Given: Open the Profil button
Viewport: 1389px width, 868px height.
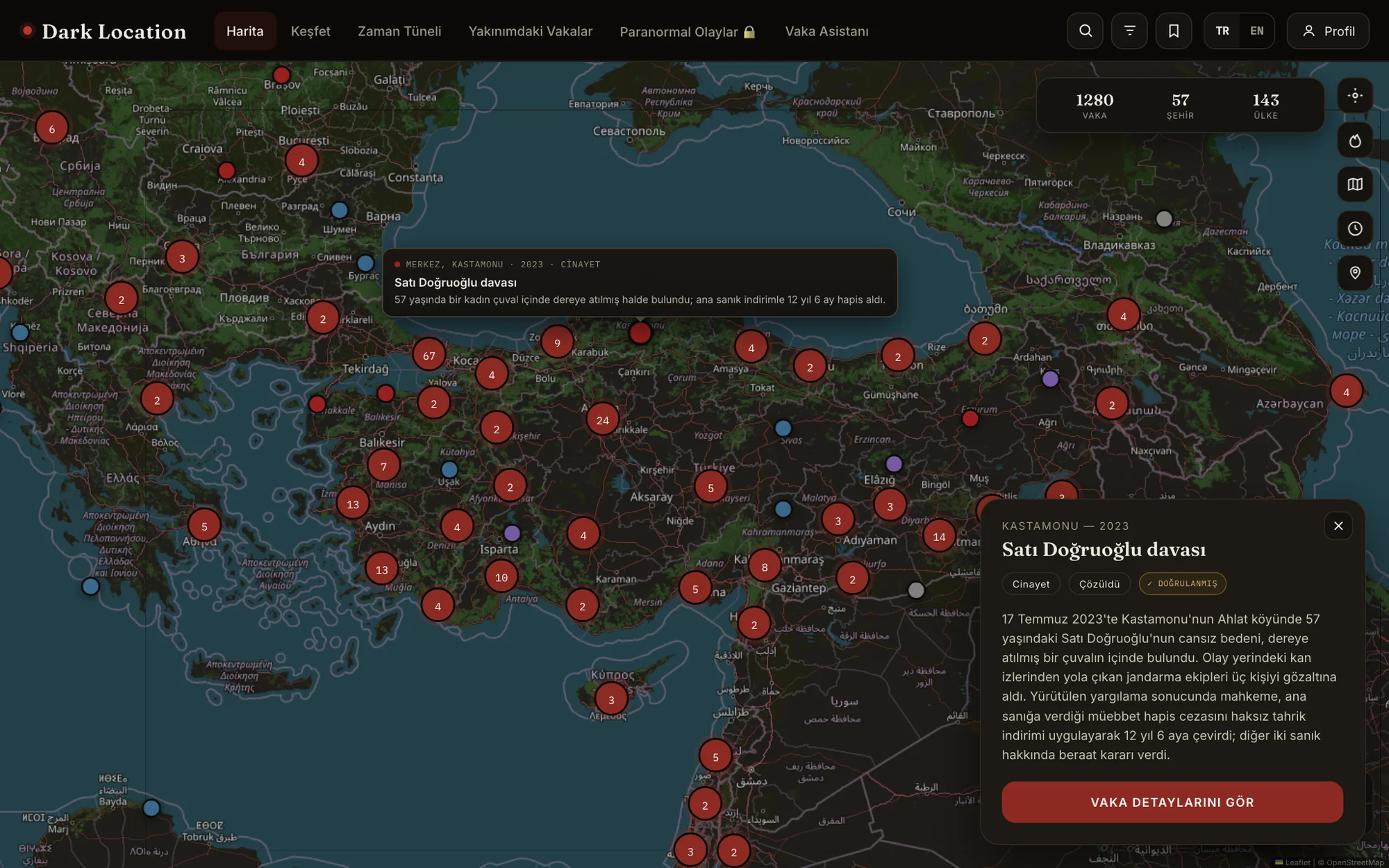Looking at the screenshot, I should pyautogui.click(x=1328, y=31).
